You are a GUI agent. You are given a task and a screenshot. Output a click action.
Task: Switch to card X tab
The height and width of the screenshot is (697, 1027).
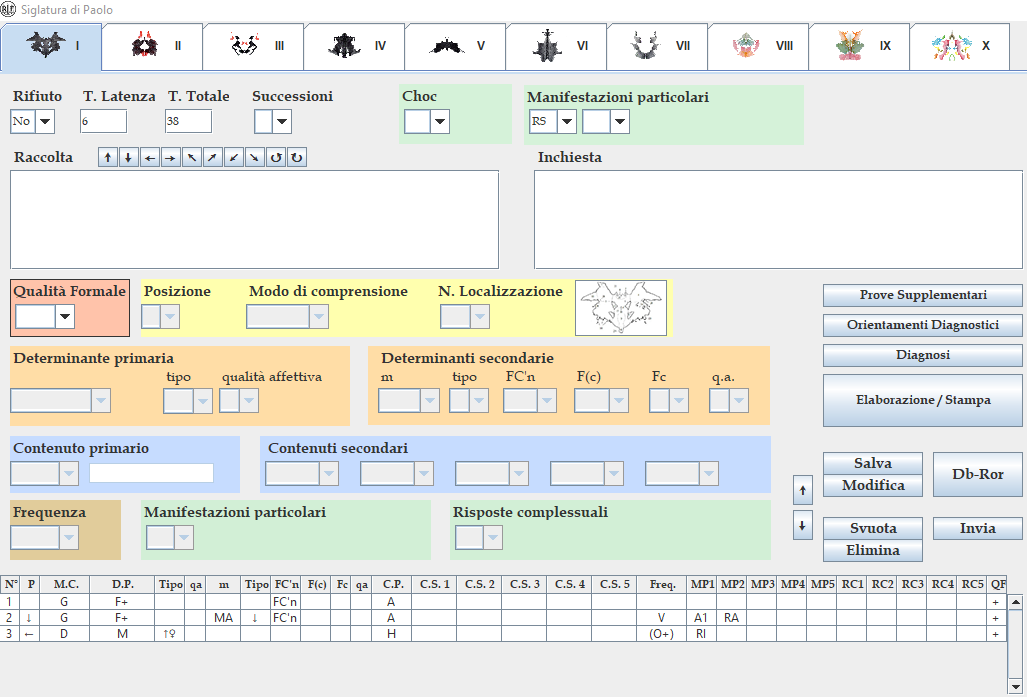point(960,46)
